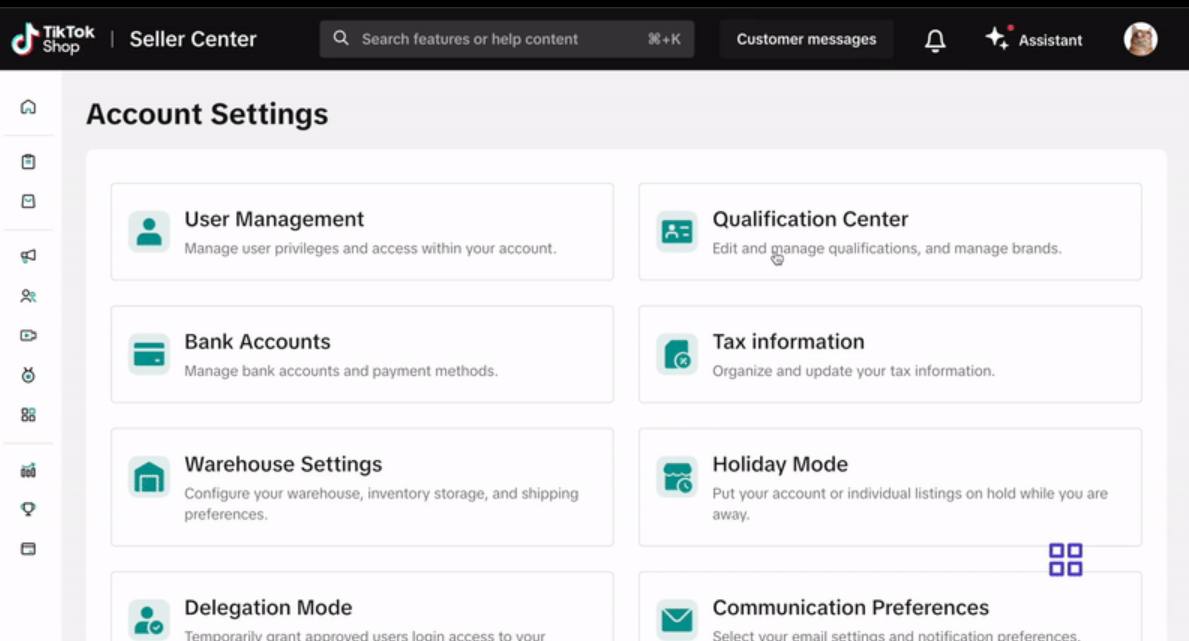1189x641 pixels.
Task: Open the notifications bell
Action: [935, 39]
